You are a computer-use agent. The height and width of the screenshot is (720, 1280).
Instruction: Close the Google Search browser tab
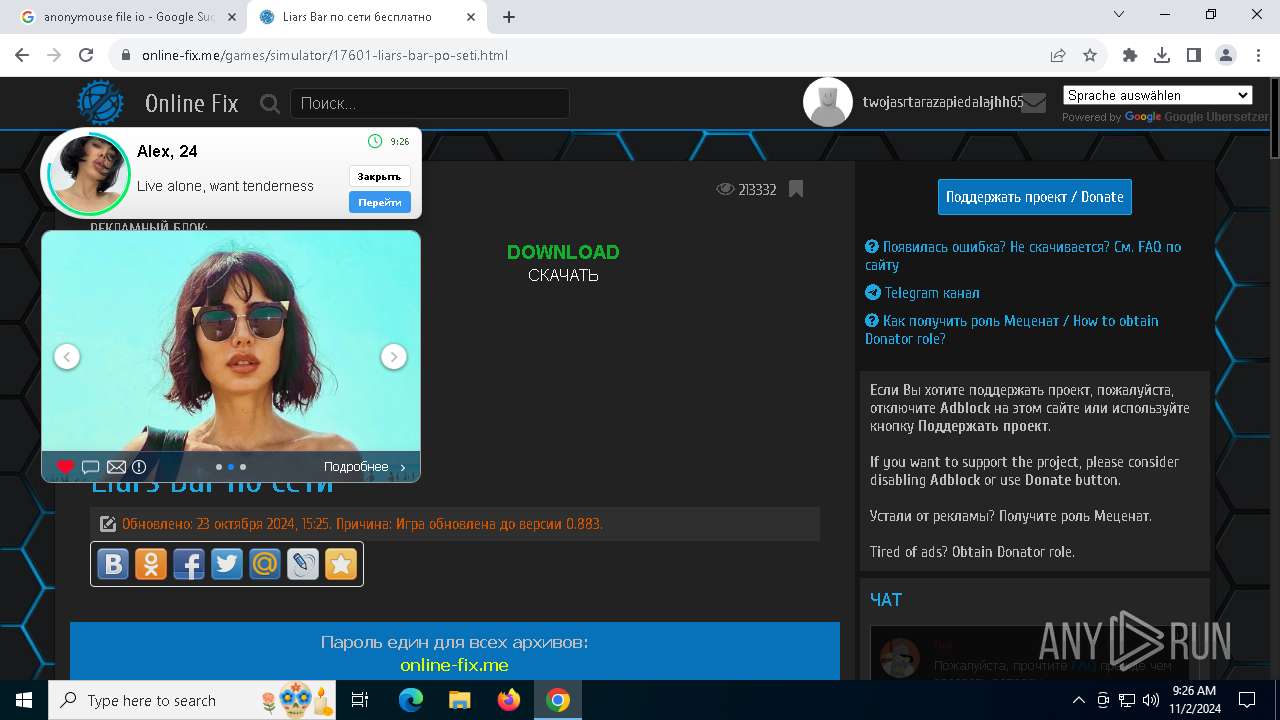click(x=232, y=17)
